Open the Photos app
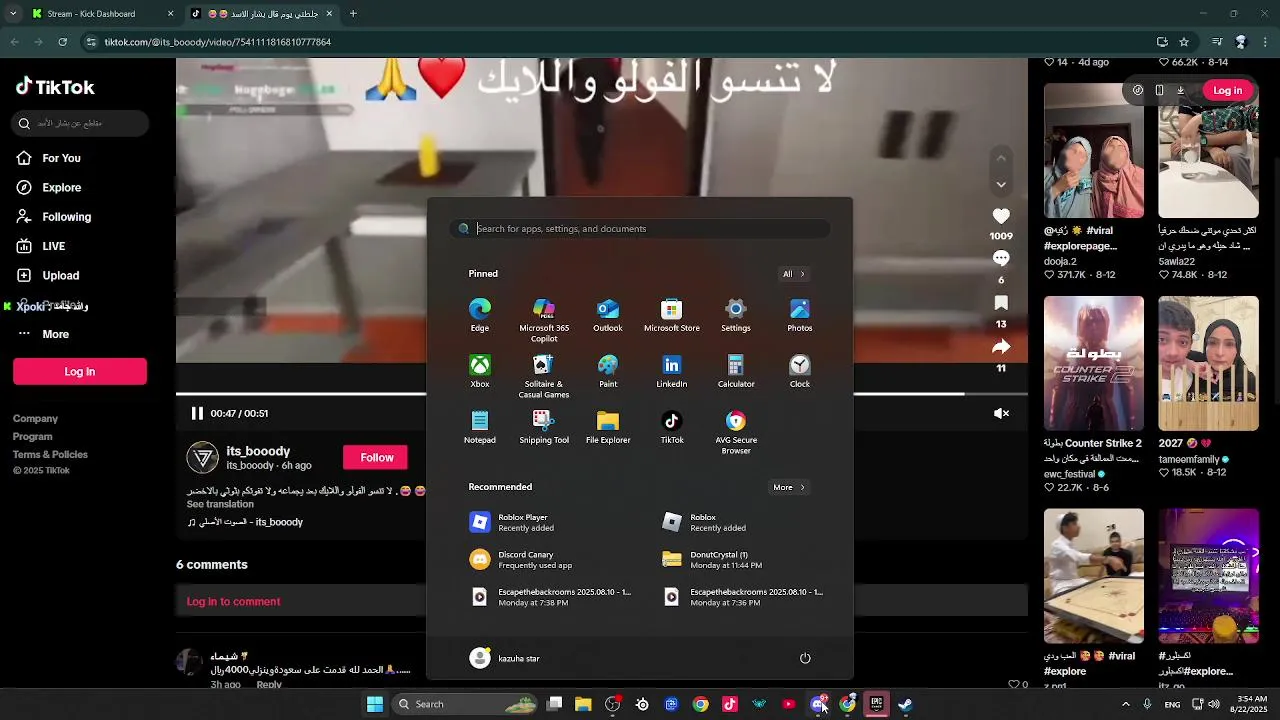1280x720 pixels. click(800, 315)
